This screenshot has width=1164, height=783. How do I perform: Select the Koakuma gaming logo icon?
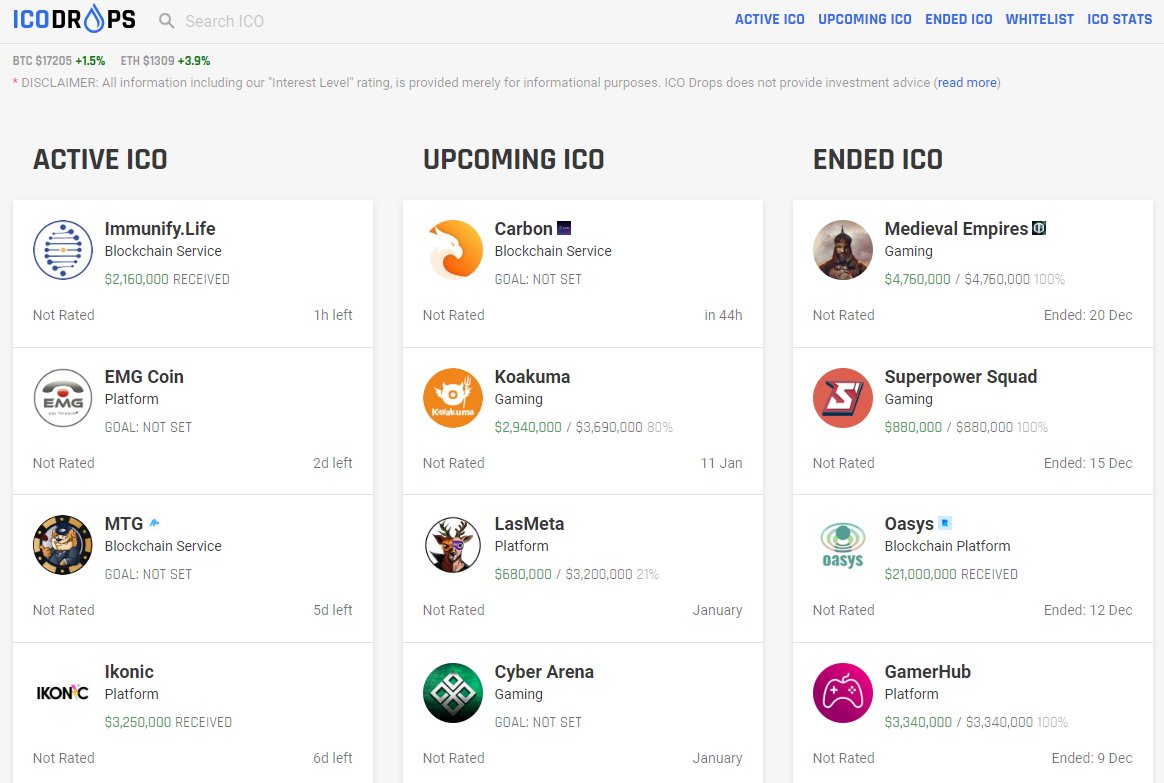(452, 398)
